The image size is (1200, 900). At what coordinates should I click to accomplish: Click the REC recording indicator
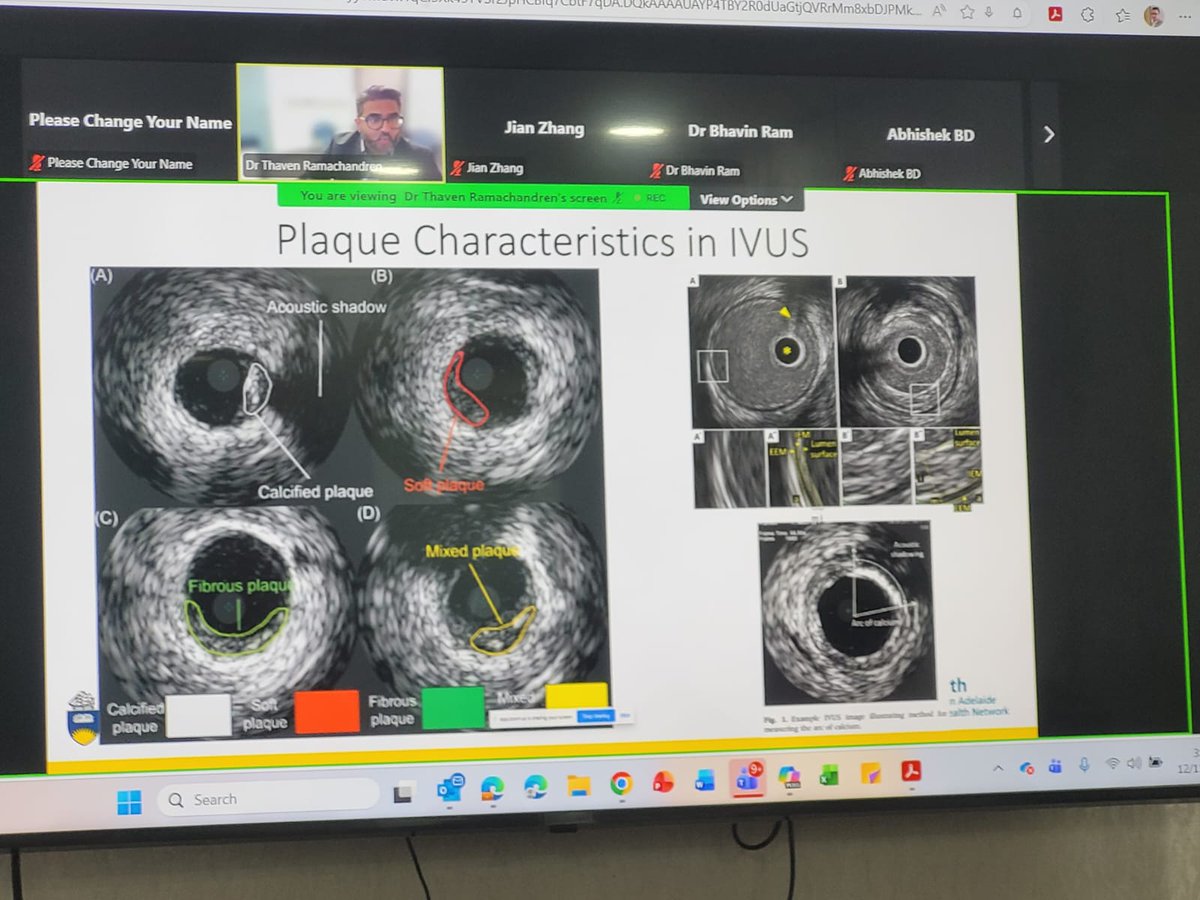coord(650,198)
